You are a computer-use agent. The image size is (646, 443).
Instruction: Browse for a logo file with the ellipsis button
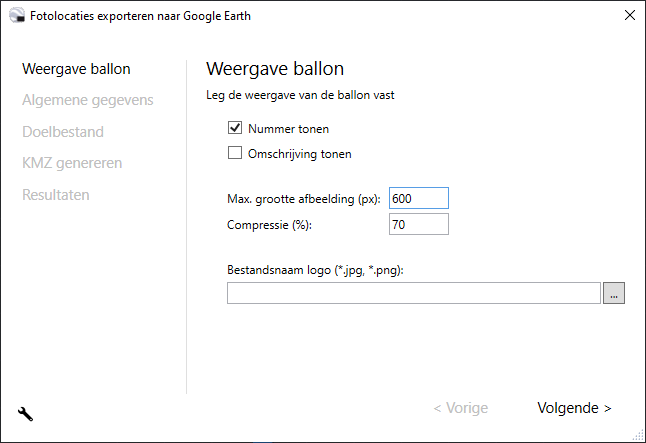[x=614, y=293]
